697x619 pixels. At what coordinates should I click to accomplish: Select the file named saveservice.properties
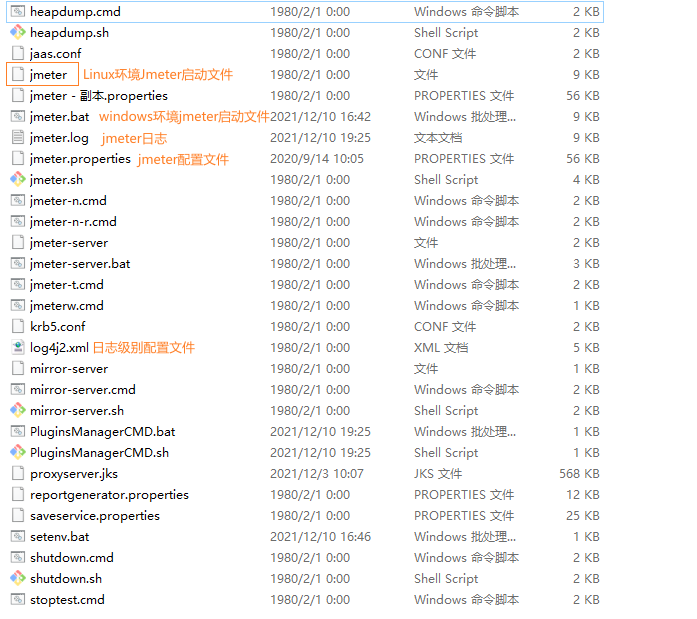[x=95, y=515]
